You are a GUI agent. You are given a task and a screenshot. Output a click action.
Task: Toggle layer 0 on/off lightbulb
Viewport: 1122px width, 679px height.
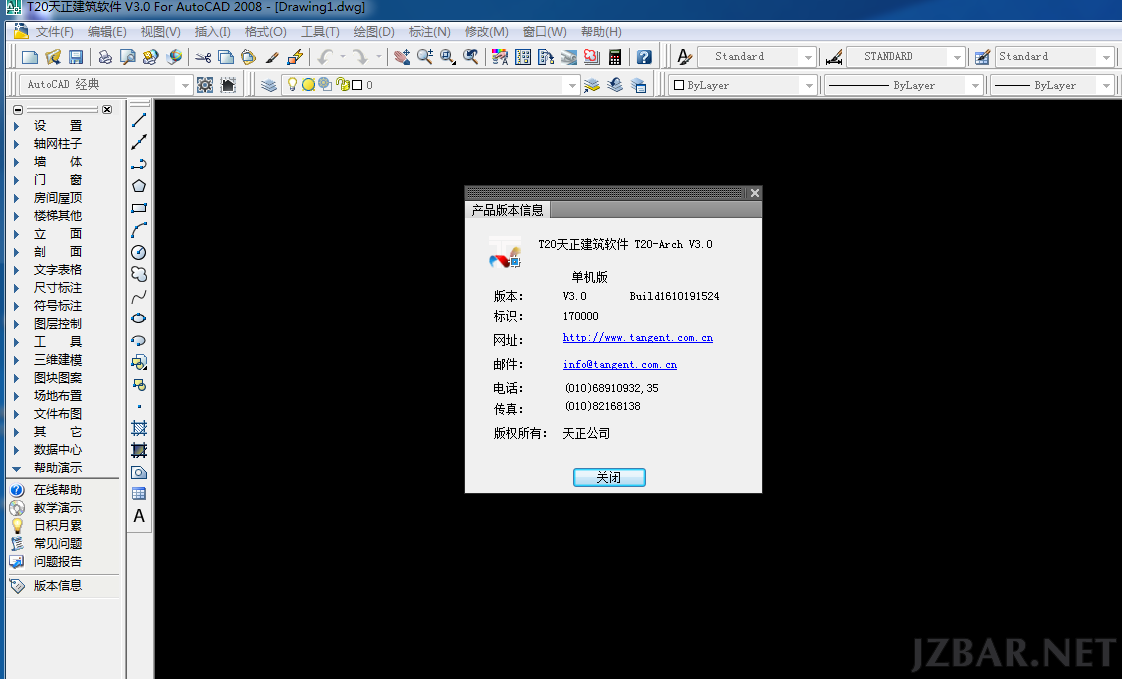click(292, 84)
